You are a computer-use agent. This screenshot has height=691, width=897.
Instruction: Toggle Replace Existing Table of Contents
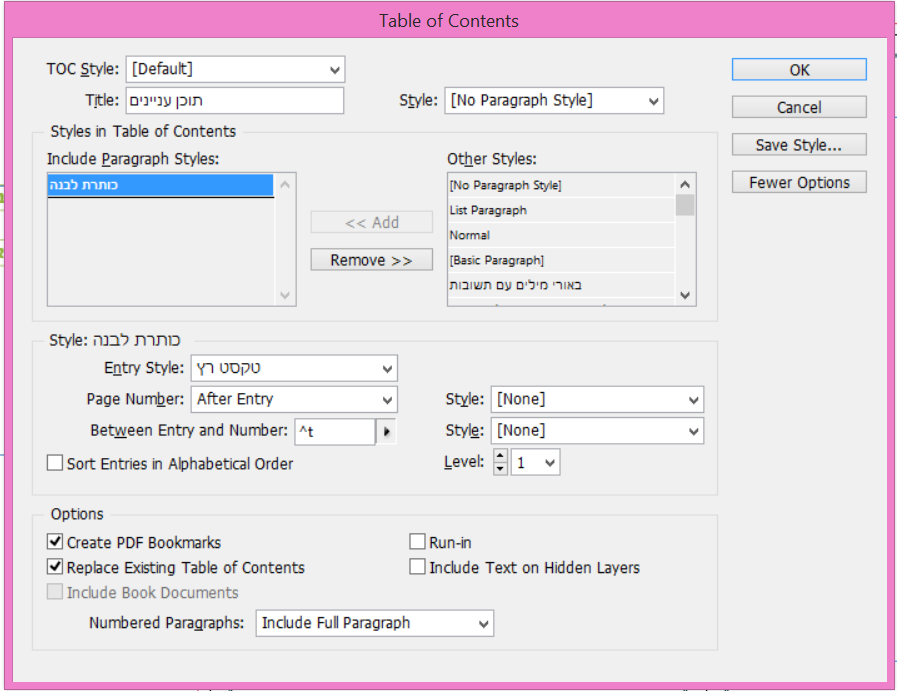55,567
